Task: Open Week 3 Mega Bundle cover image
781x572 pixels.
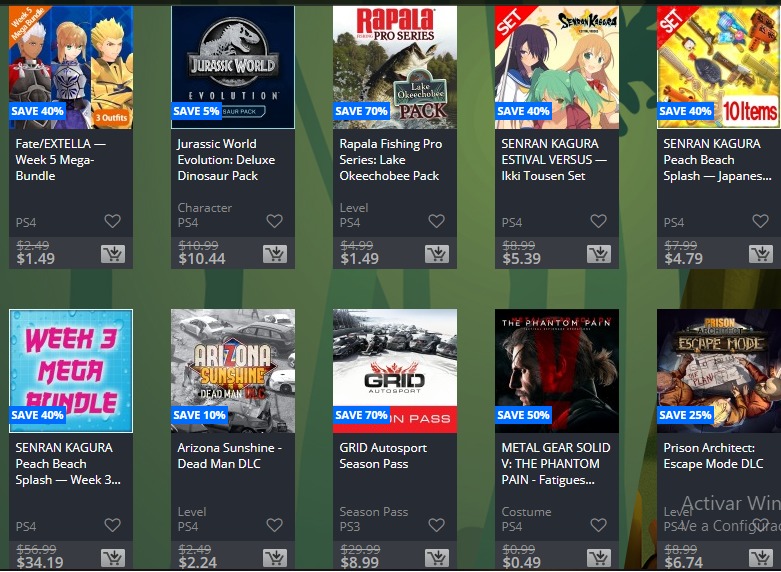Action: click(71, 371)
